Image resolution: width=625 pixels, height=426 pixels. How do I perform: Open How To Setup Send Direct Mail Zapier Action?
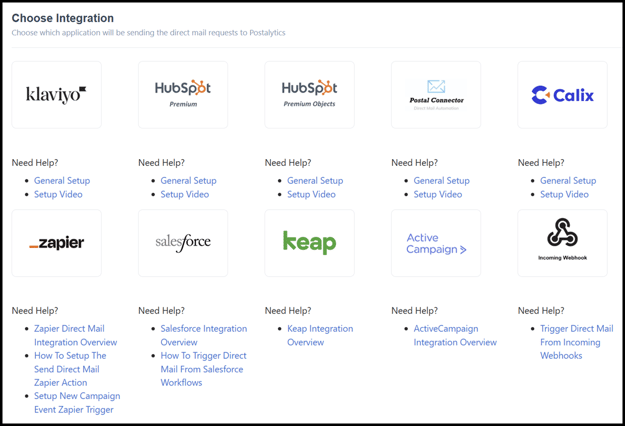pos(70,369)
